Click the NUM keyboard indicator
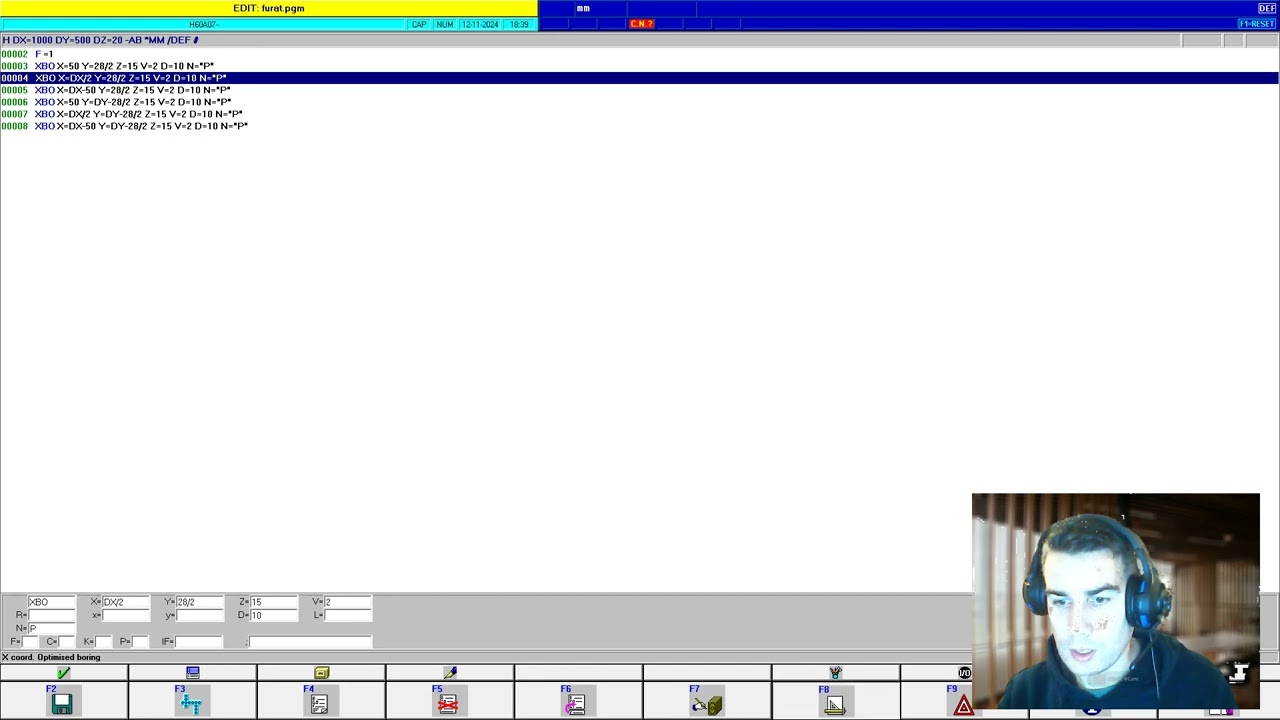The width and height of the screenshot is (1280, 720). 445,24
